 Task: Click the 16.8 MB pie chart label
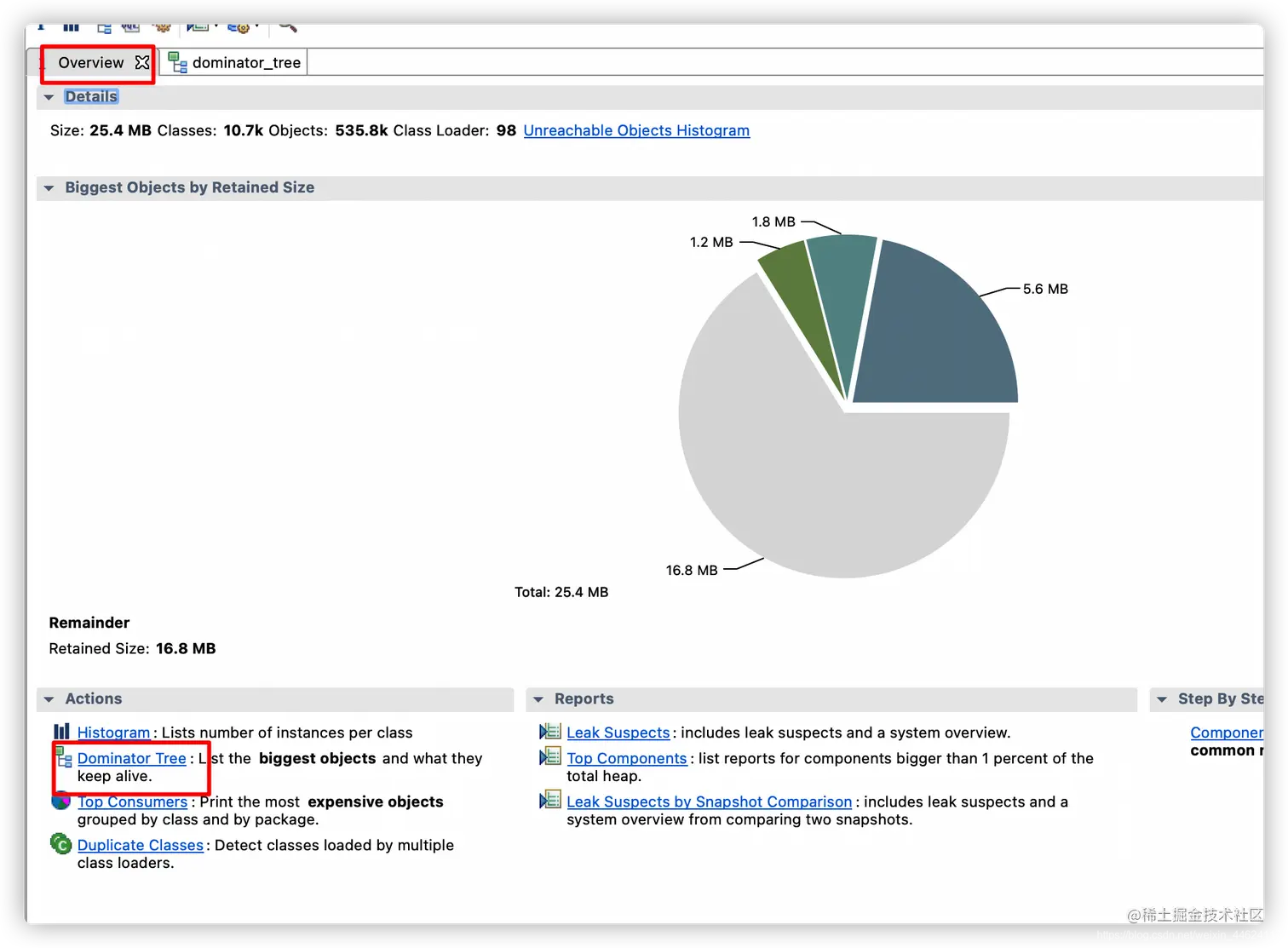pyautogui.click(x=692, y=570)
